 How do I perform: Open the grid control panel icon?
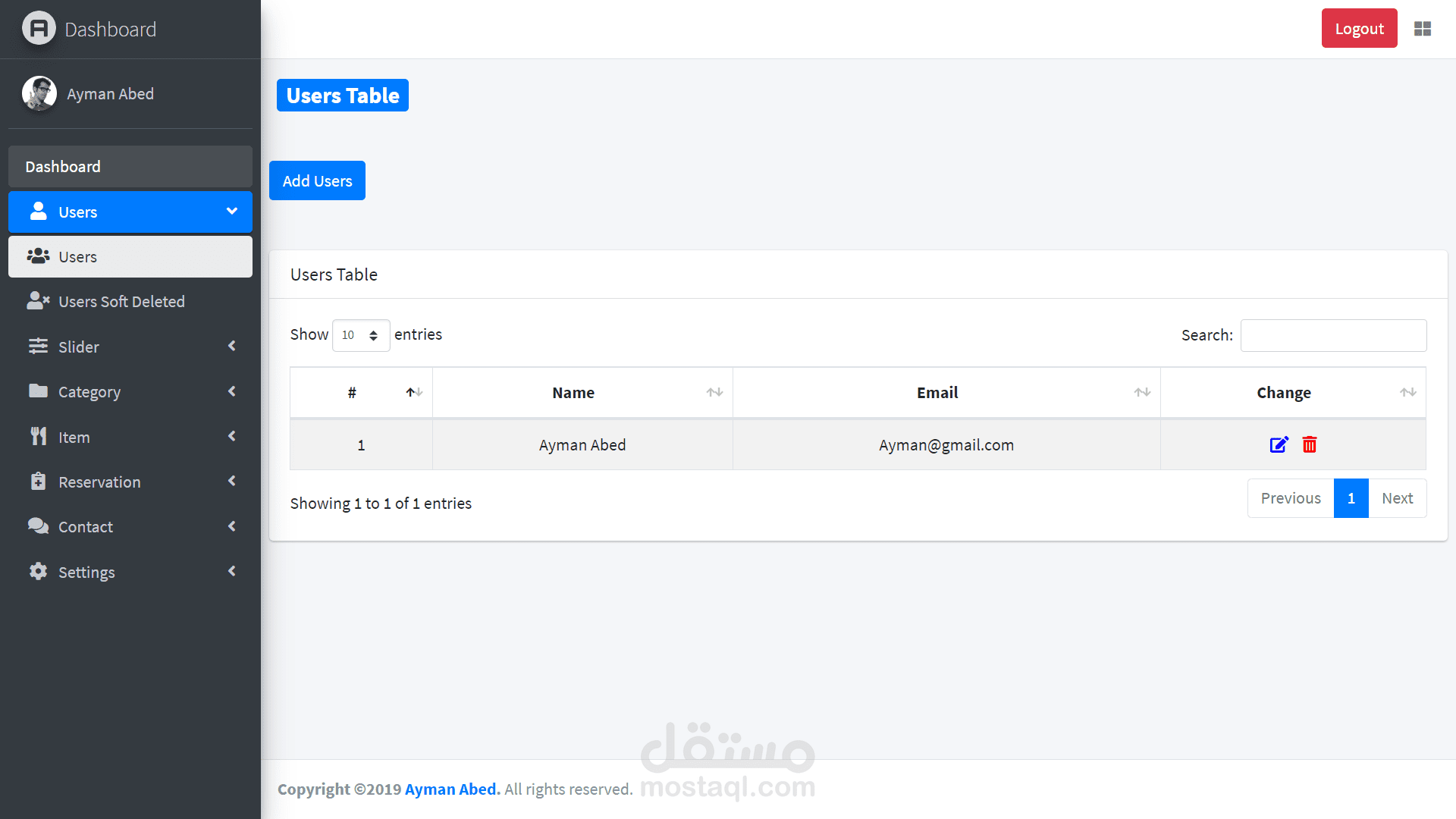point(1423,29)
